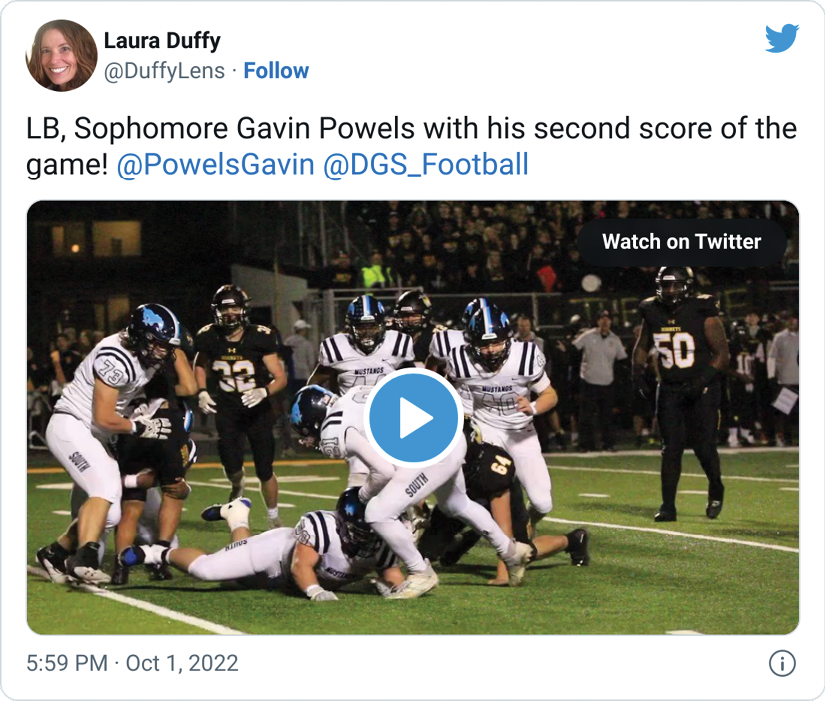Open the @PowelsGavin mention

[215, 164]
